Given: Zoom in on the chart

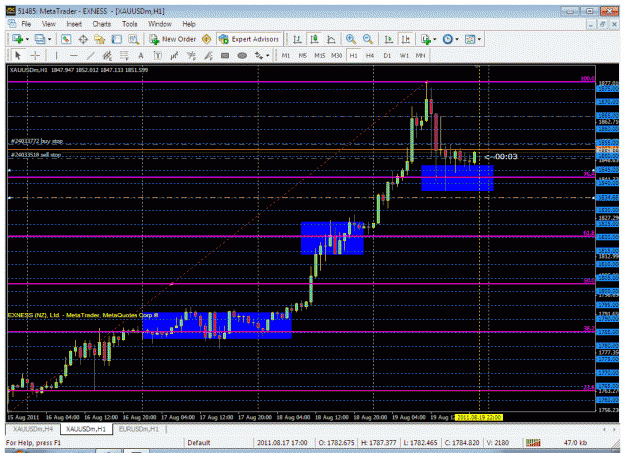Looking at the screenshot, I should coord(351,39).
